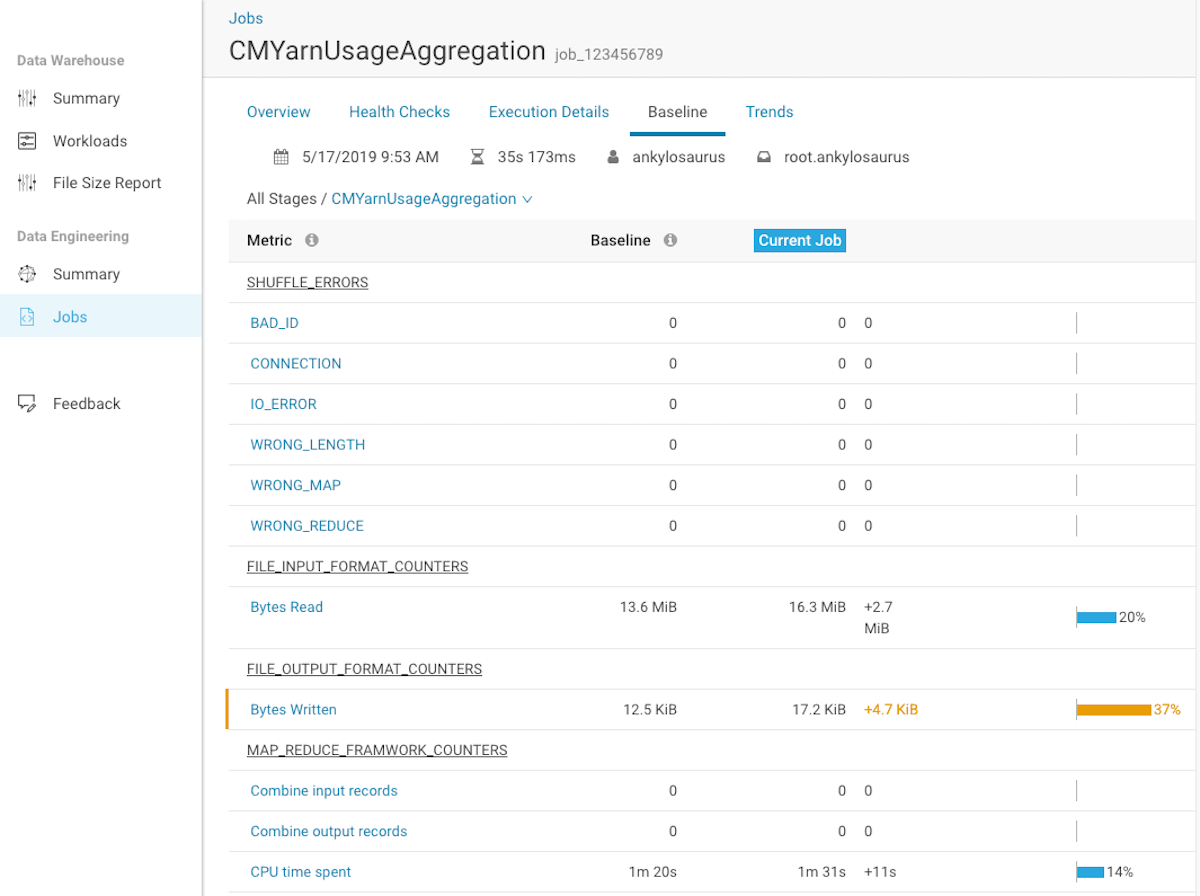
Task: Click the Jobs code-file icon in sidebar
Action: (x=28, y=317)
